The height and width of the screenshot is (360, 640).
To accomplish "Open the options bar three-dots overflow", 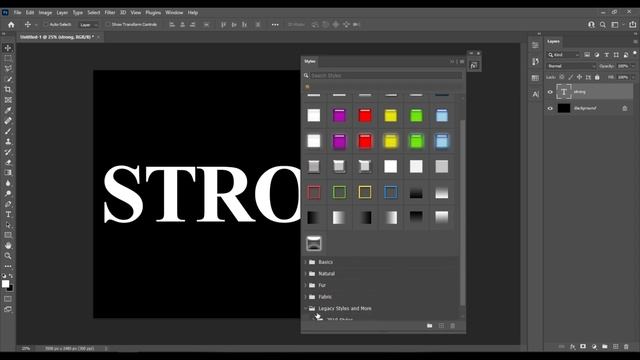I will point(275,25).
